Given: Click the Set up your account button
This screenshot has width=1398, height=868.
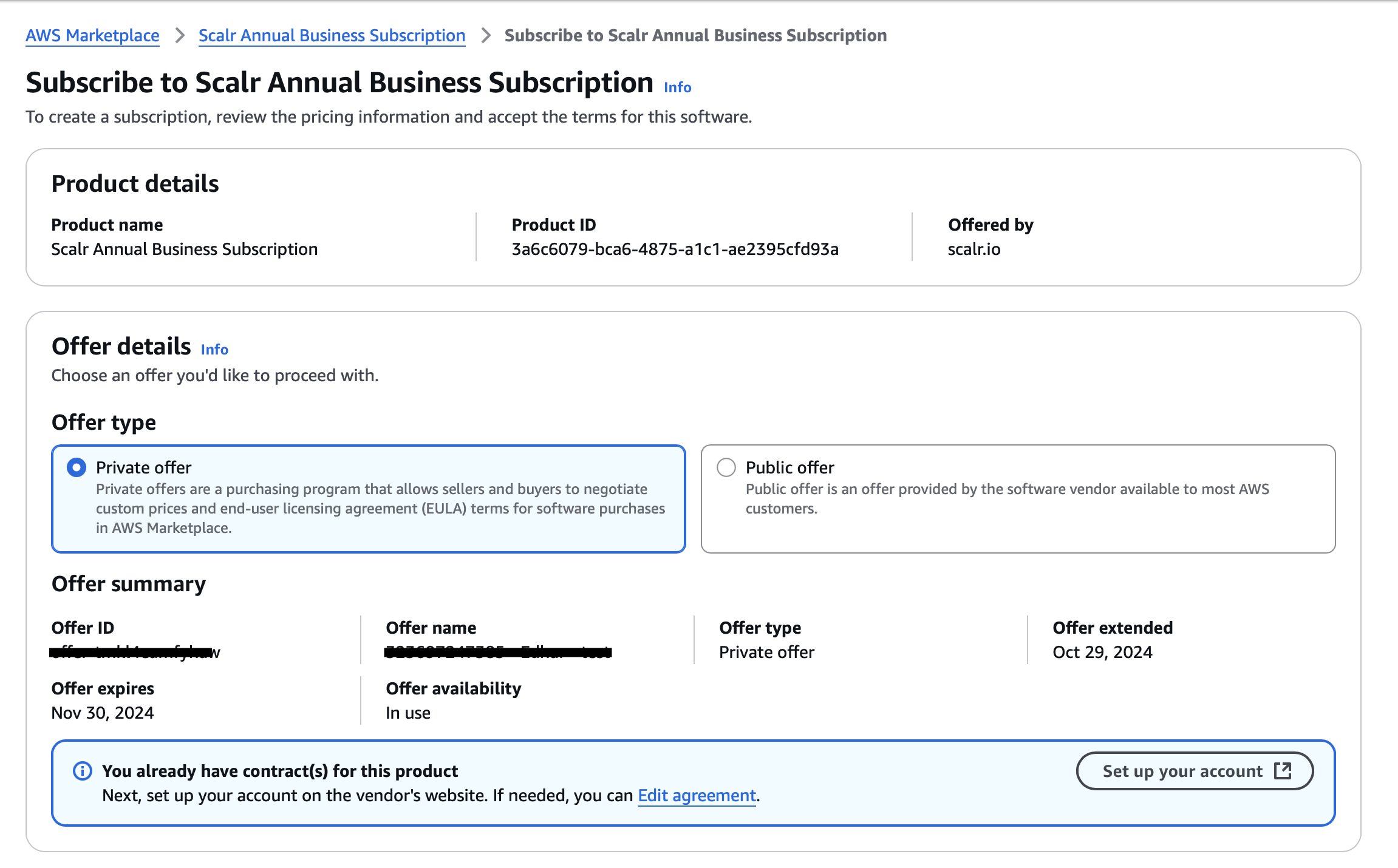Looking at the screenshot, I should pyautogui.click(x=1182, y=771).
